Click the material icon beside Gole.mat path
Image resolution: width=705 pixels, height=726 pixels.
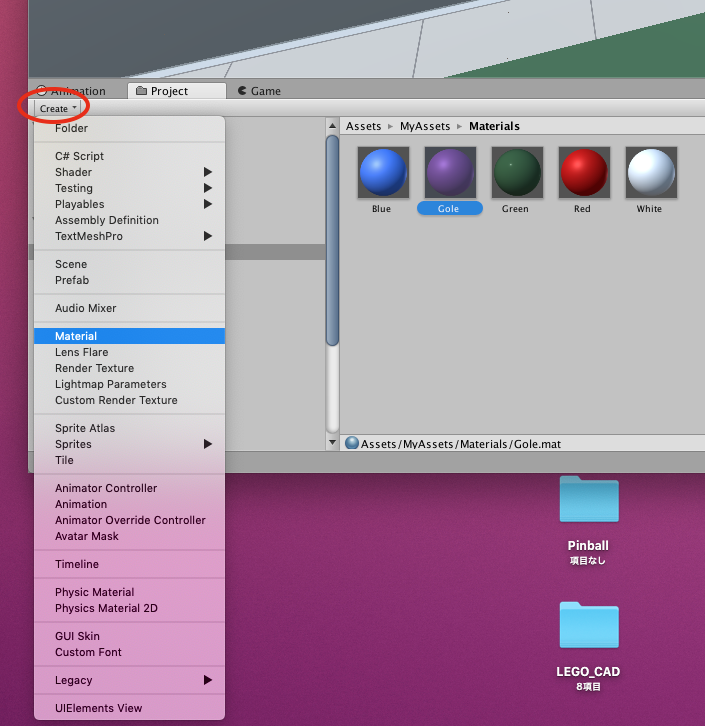(x=352, y=443)
